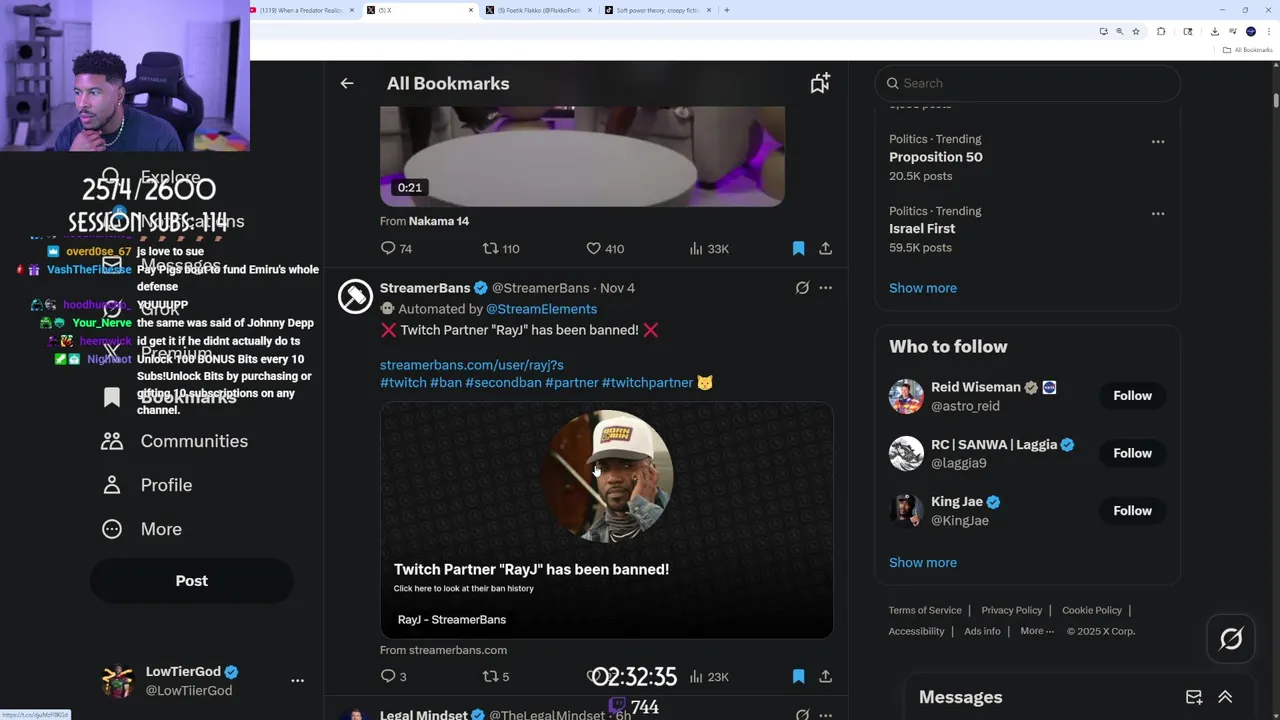Image resolution: width=1280 pixels, height=720 pixels.
Task: Open Cookie Policy link
Action: click(1092, 610)
